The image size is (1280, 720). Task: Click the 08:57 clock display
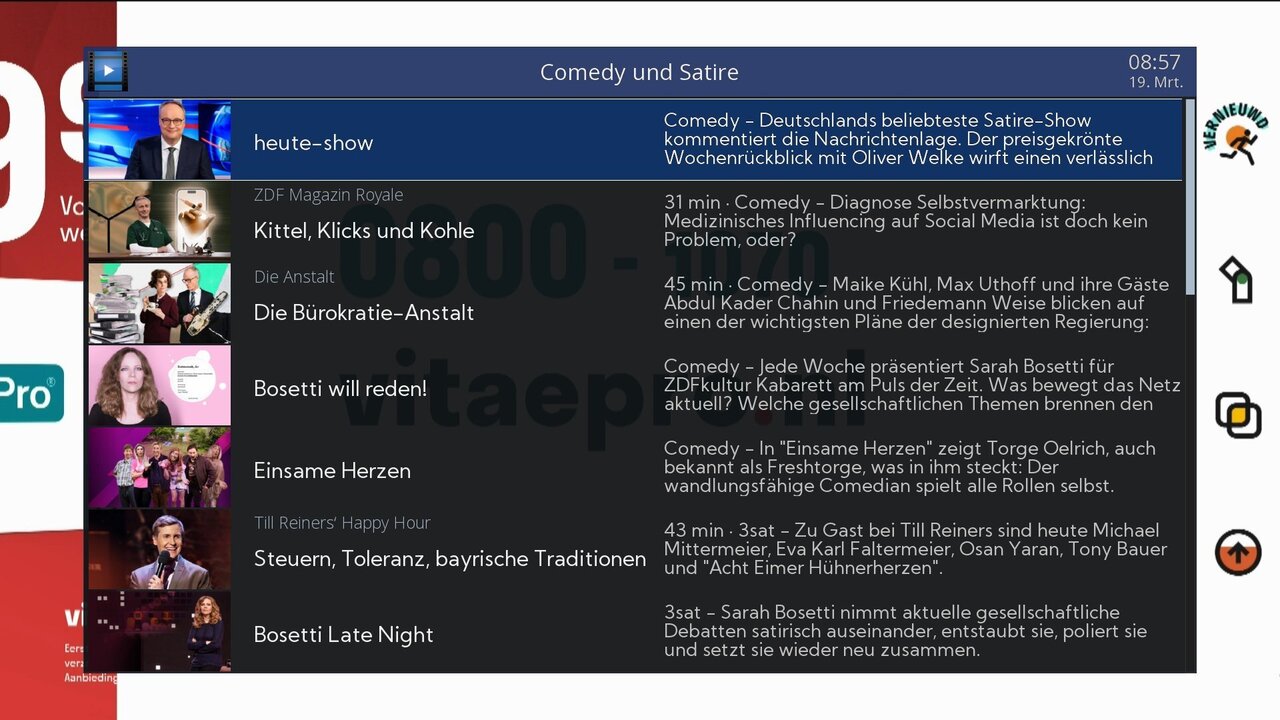click(1155, 62)
